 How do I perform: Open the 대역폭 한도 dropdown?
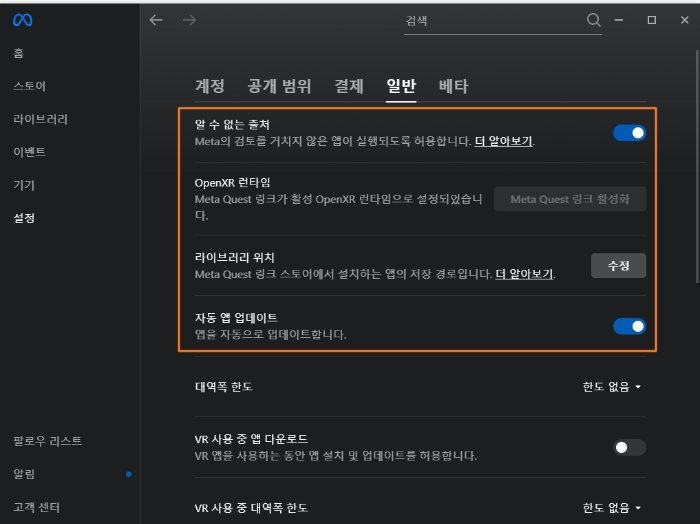tap(612, 387)
